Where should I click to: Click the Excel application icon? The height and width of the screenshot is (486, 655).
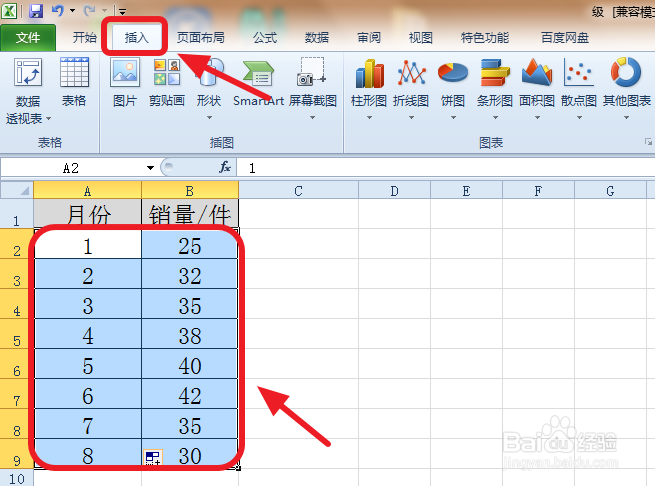pyautogui.click(x=9, y=10)
